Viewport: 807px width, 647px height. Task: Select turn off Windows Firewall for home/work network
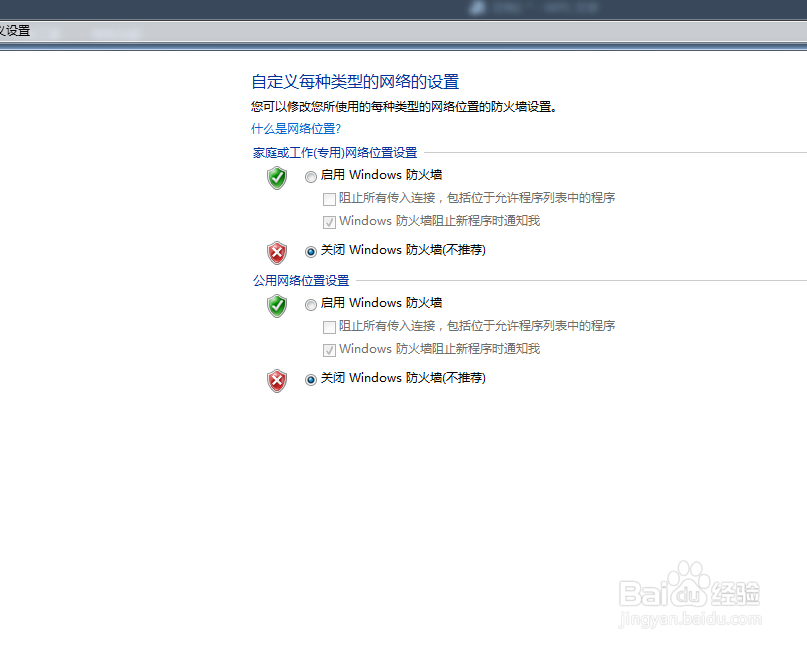tap(310, 252)
